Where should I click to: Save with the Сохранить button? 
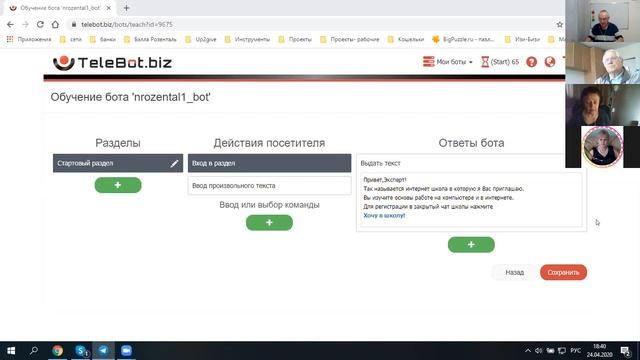[563, 272]
